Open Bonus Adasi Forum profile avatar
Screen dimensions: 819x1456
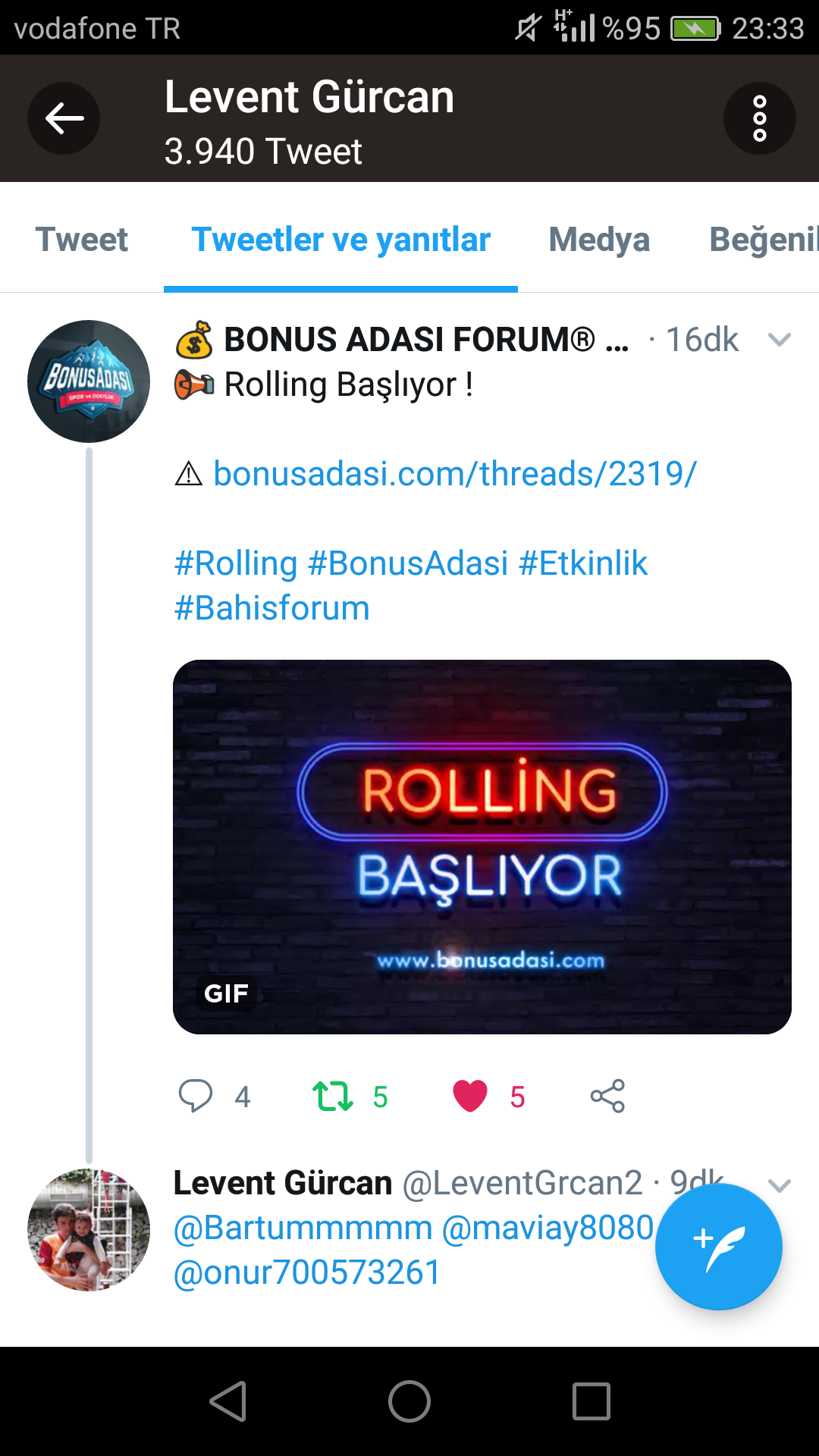tap(89, 381)
